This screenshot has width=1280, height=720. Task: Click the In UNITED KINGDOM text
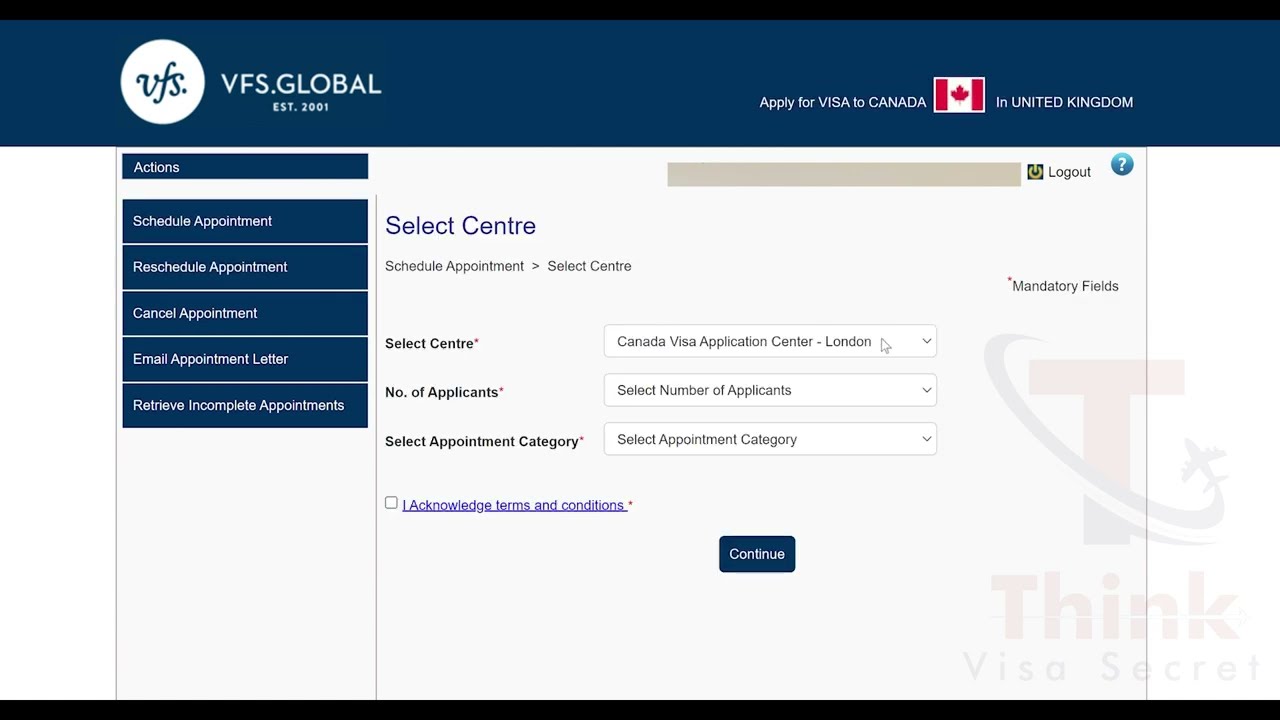[1064, 102]
